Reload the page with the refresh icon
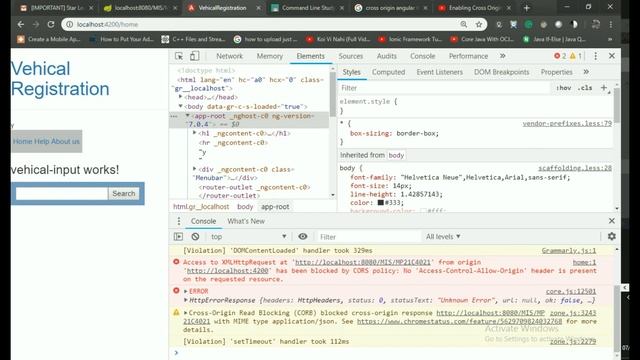 point(51,24)
